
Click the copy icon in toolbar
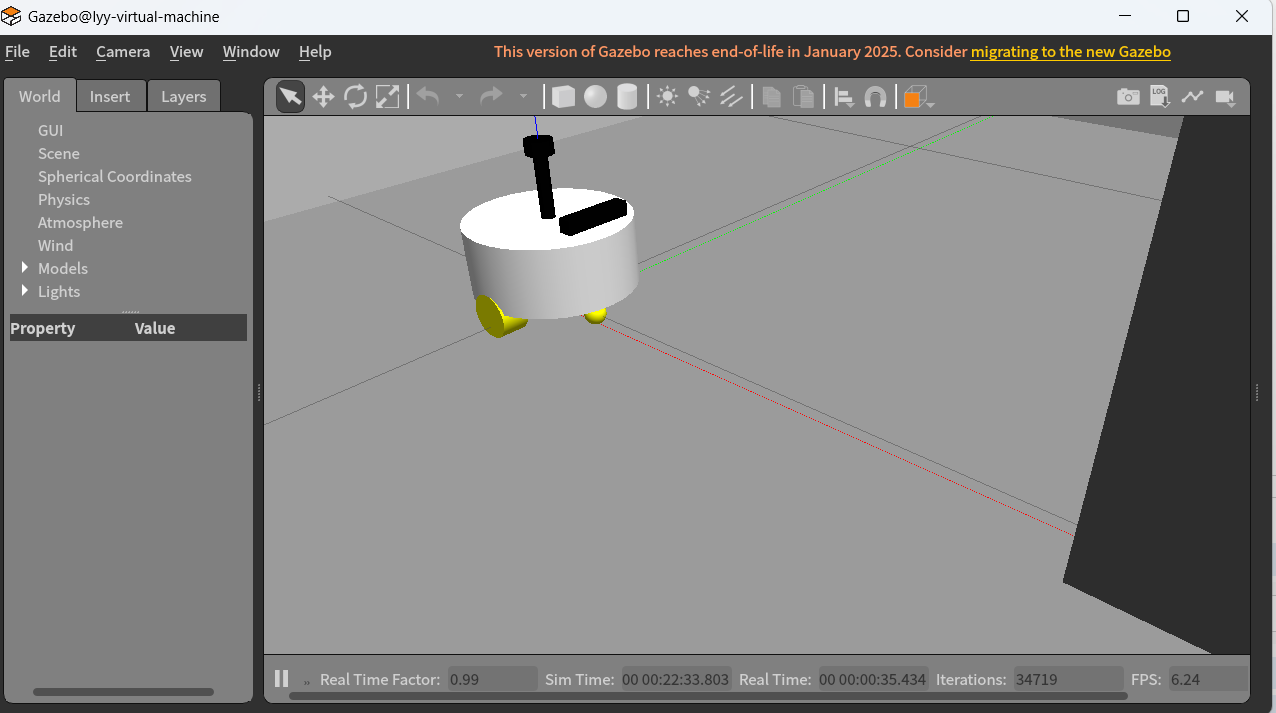coord(771,97)
